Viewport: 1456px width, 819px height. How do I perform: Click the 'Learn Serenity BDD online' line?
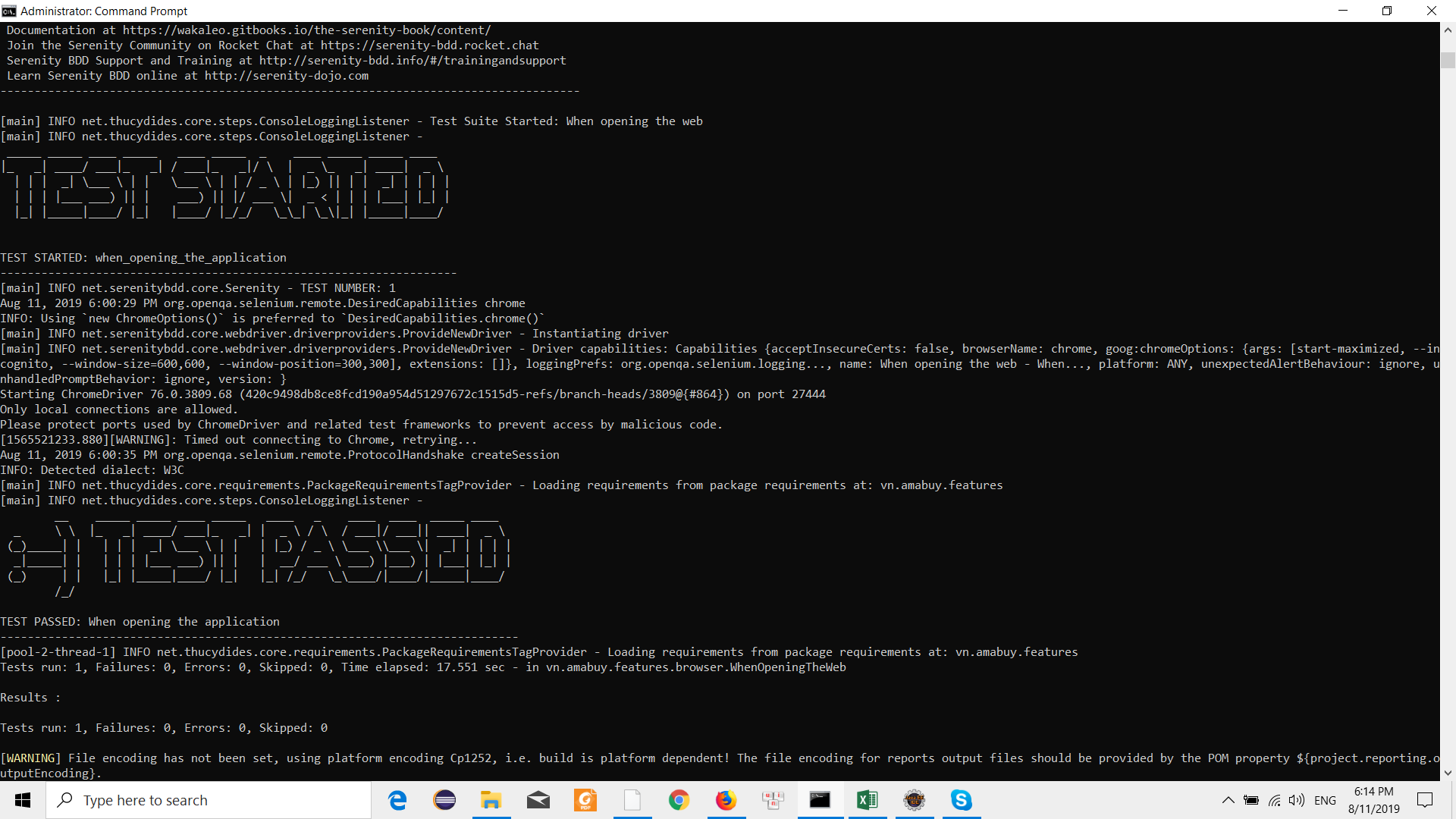coord(188,76)
